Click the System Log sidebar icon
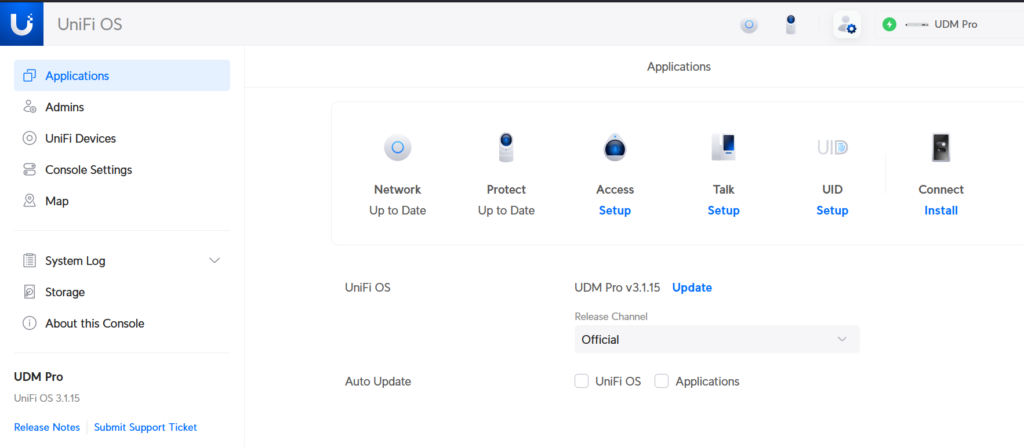 click(x=29, y=261)
